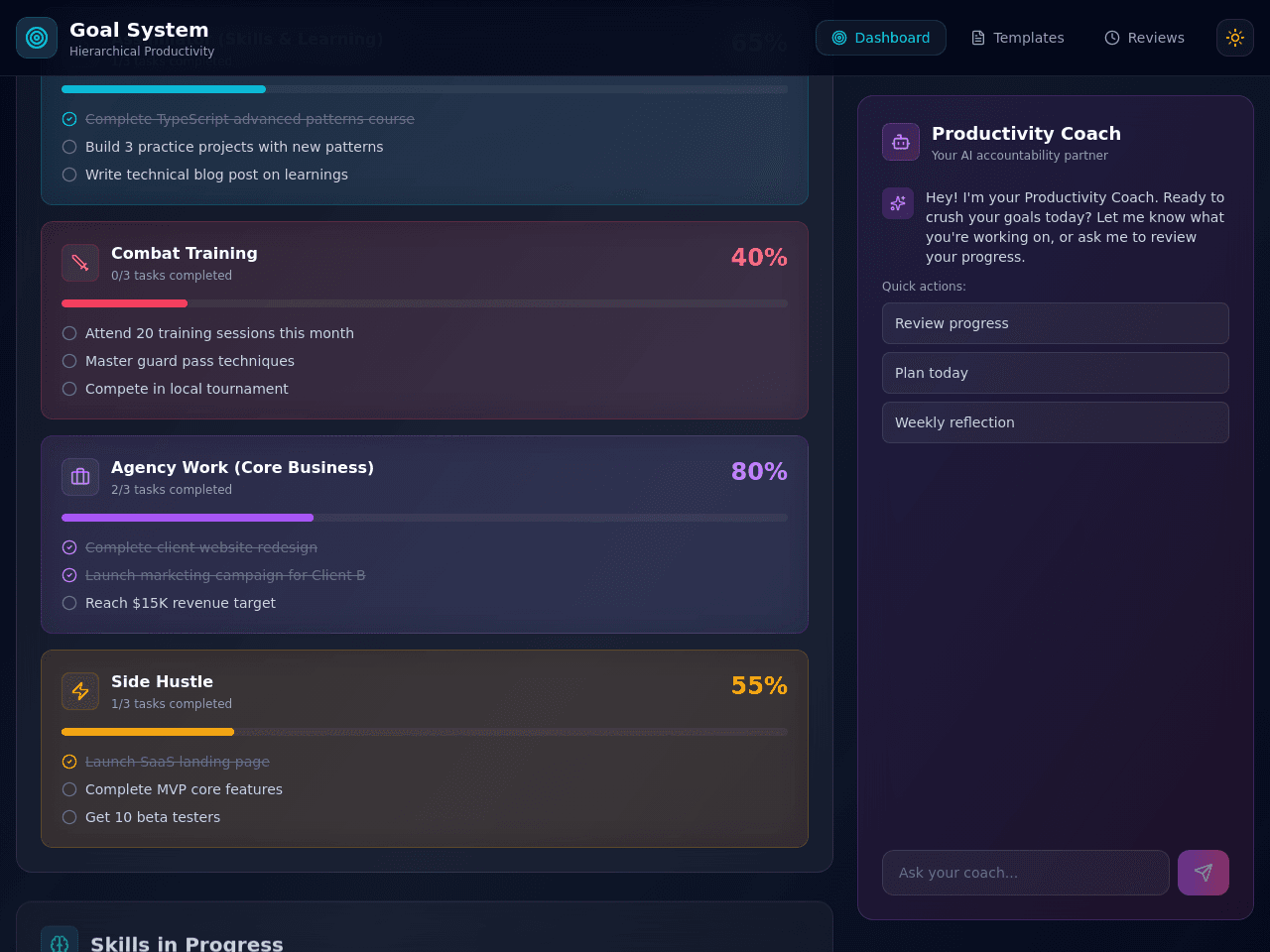The width and height of the screenshot is (1270, 952).
Task: Click the Skills in Progress brain icon
Action: [x=60, y=943]
